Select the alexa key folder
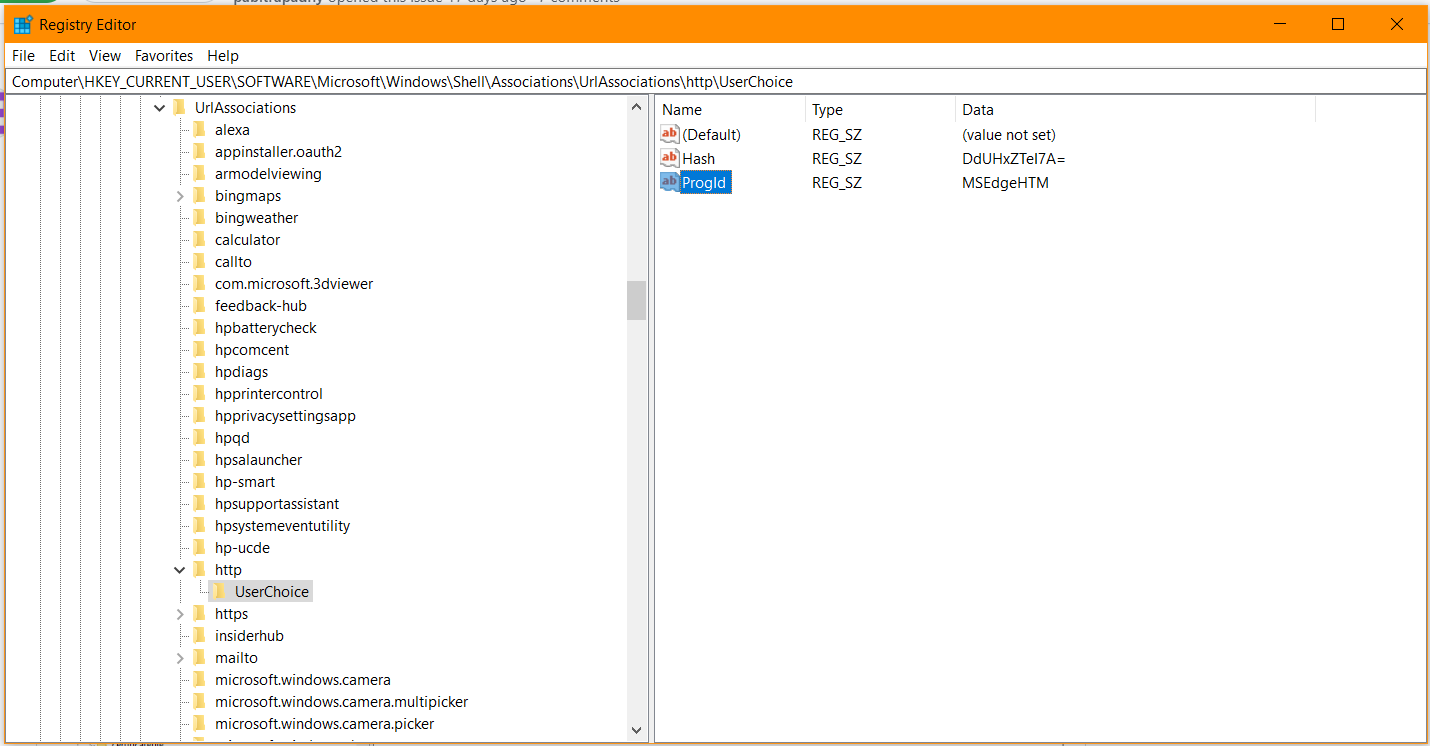 [x=232, y=129]
